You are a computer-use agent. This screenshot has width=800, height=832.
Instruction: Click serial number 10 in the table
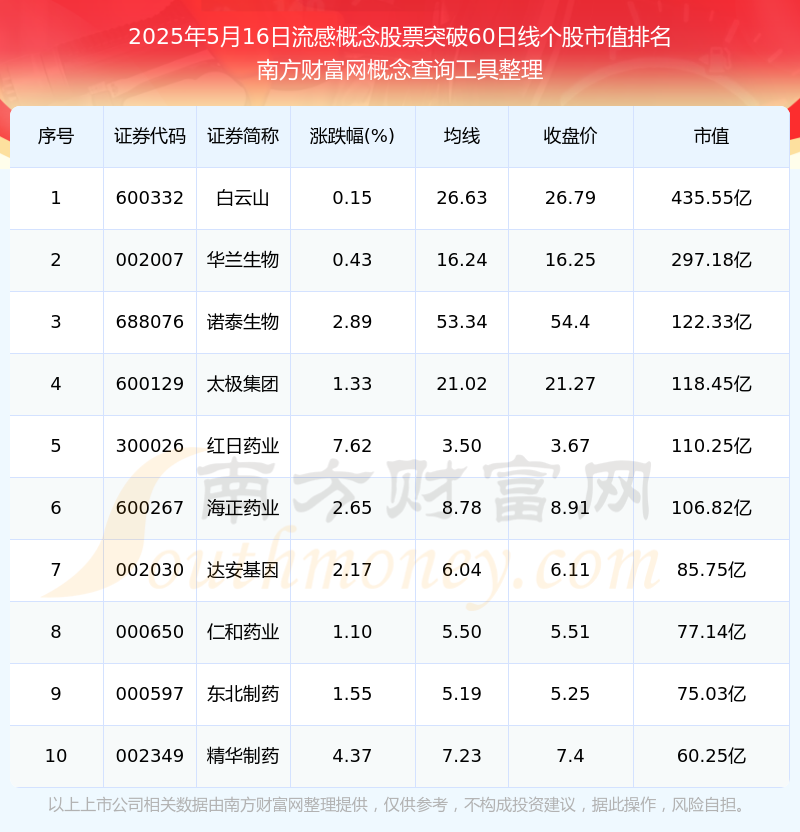(x=56, y=757)
